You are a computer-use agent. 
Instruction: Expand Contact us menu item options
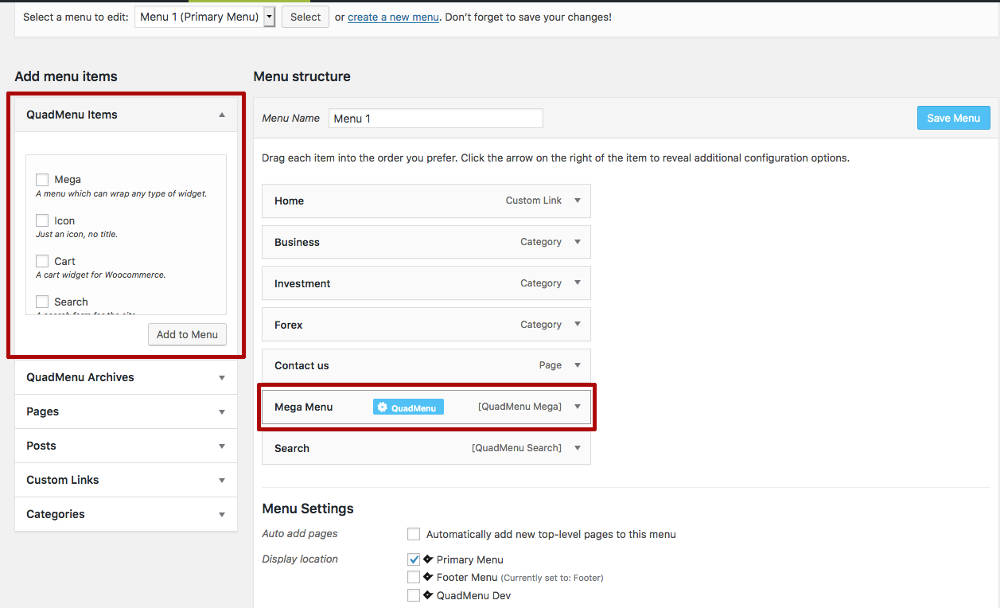pyautogui.click(x=577, y=365)
